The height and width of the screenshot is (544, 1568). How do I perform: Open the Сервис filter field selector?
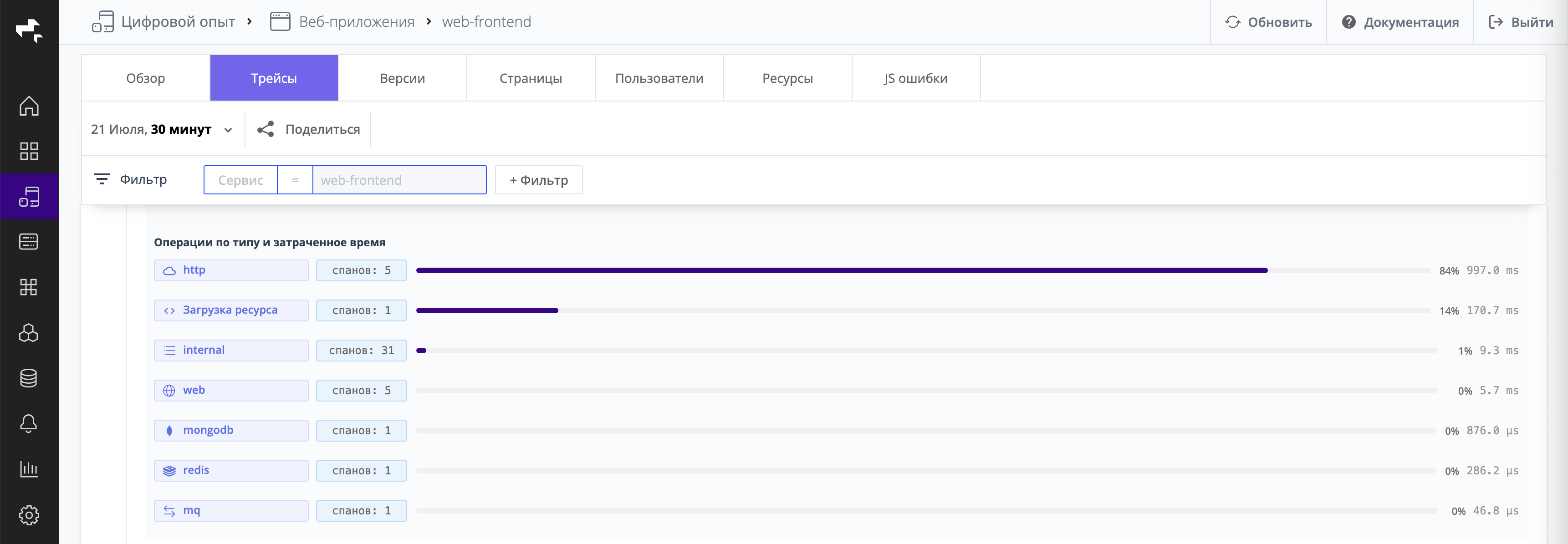[x=240, y=180]
